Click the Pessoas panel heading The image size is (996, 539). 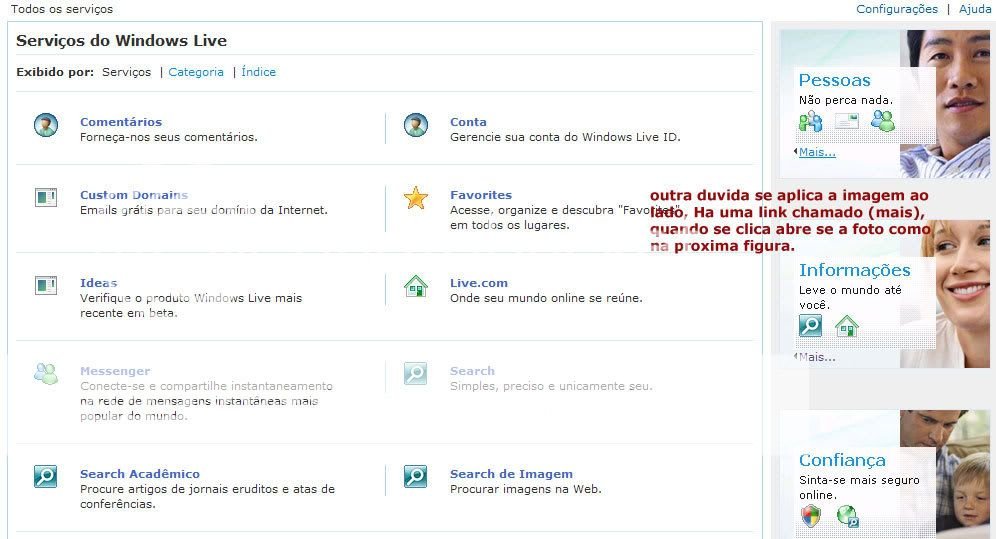pyautogui.click(x=835, y=80)
